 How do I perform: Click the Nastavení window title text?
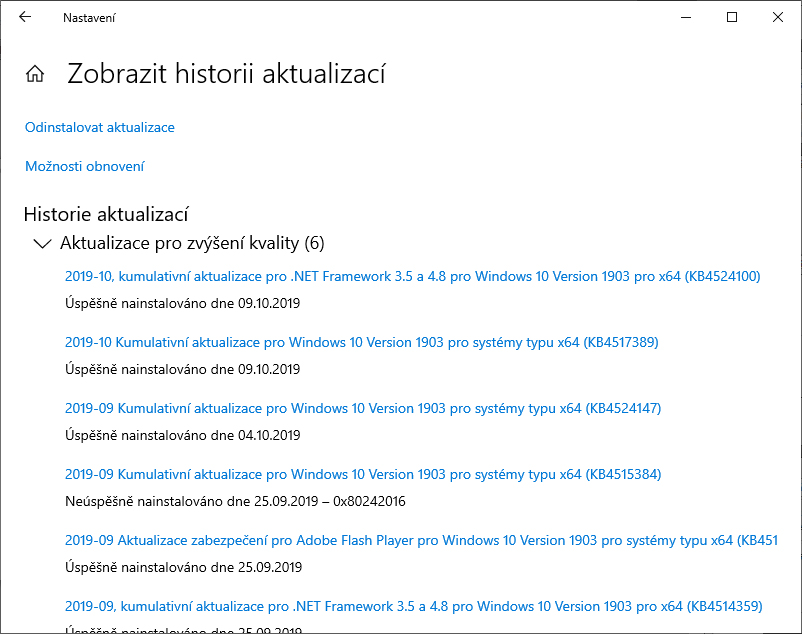[x=88, y=17]
